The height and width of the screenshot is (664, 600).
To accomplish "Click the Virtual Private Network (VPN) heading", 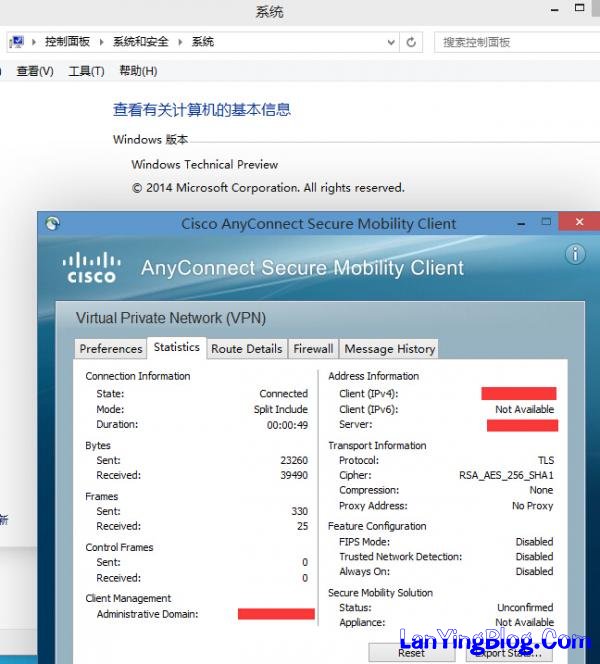I will point(171,318).
